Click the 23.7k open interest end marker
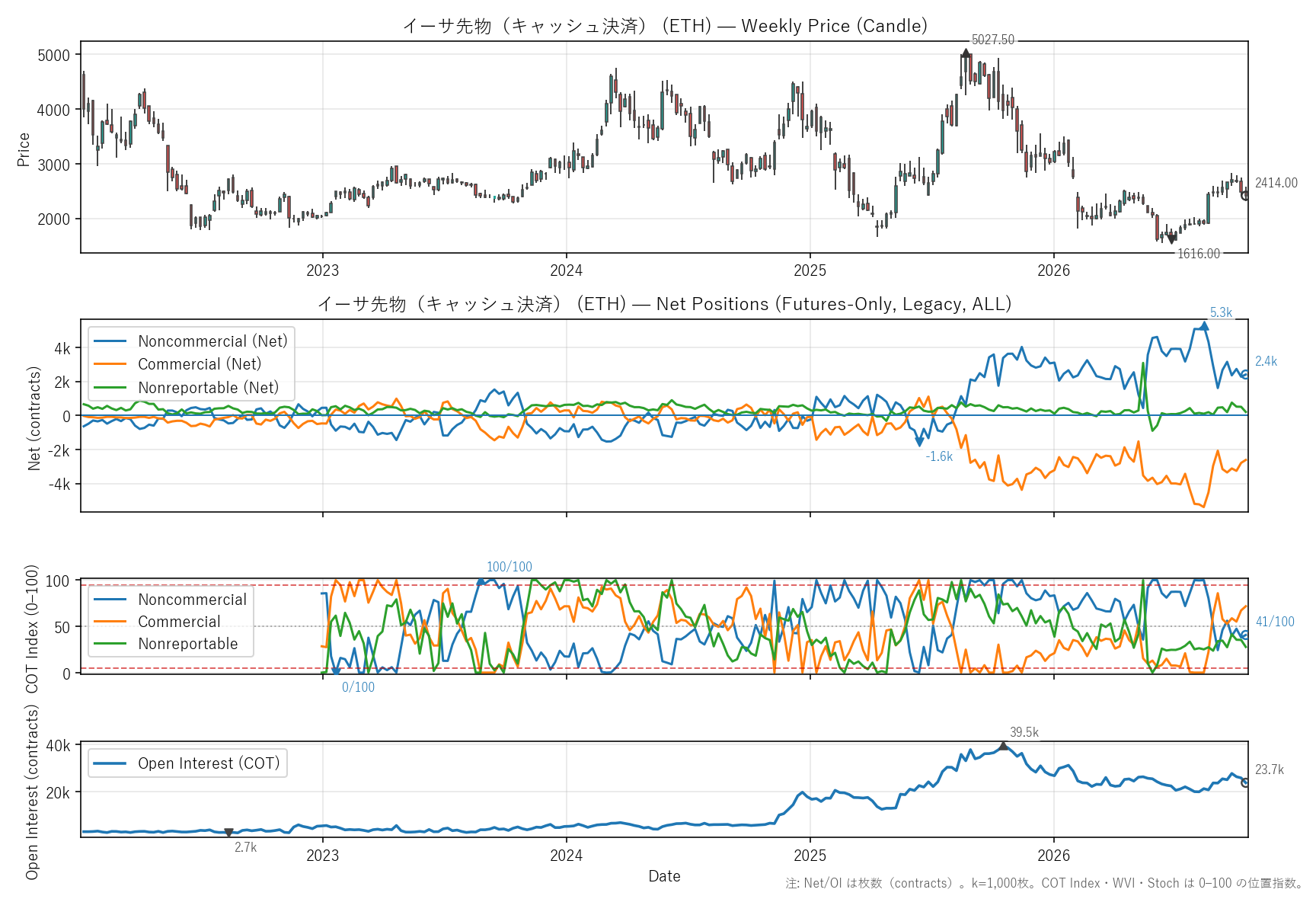Viewport: 1316px width, 899px height. pyautogui.click(x=1246, y=782)
